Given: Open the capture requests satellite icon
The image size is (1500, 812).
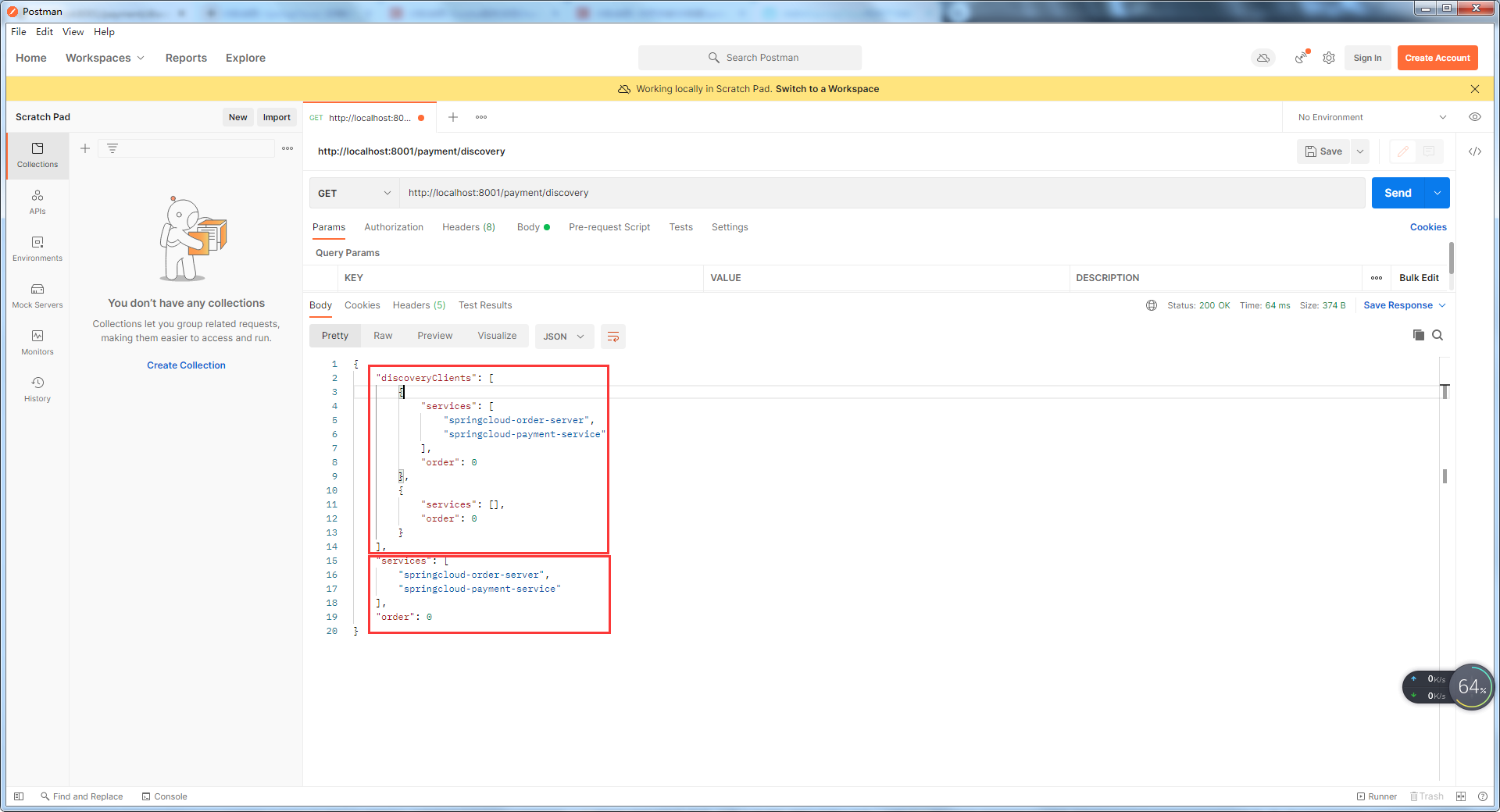Looking at the screenshot, I should (x=1301, y=58).
